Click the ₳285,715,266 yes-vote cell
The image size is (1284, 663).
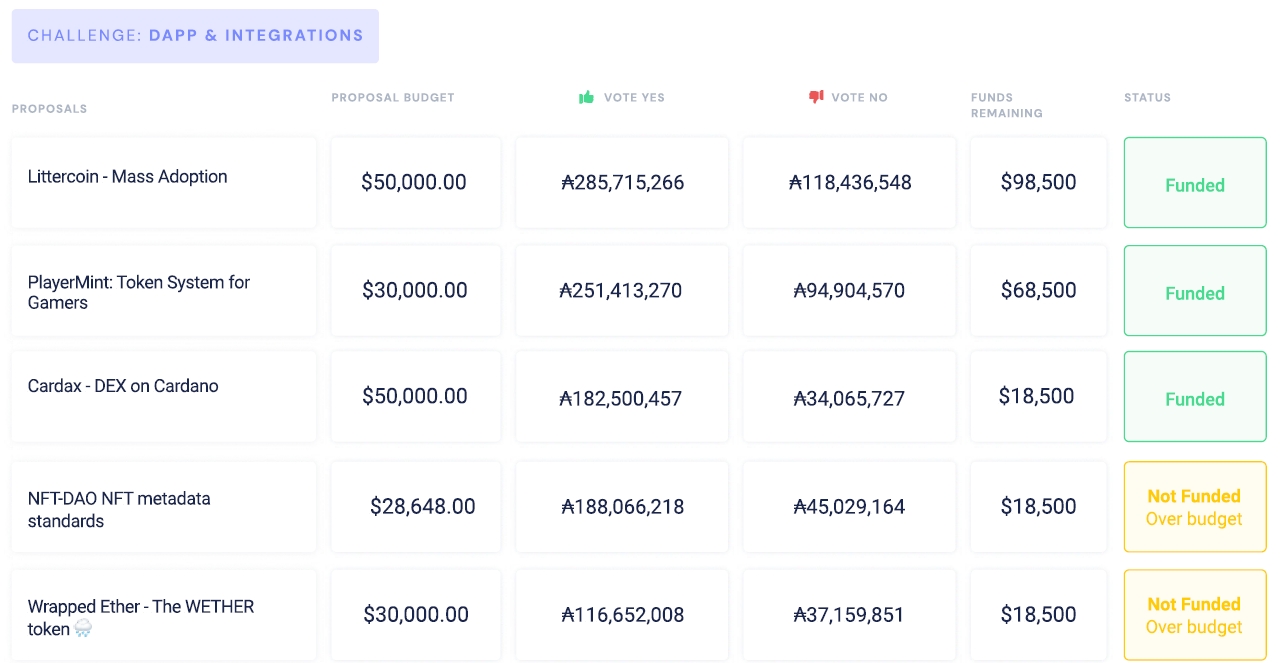click(622, 182)
